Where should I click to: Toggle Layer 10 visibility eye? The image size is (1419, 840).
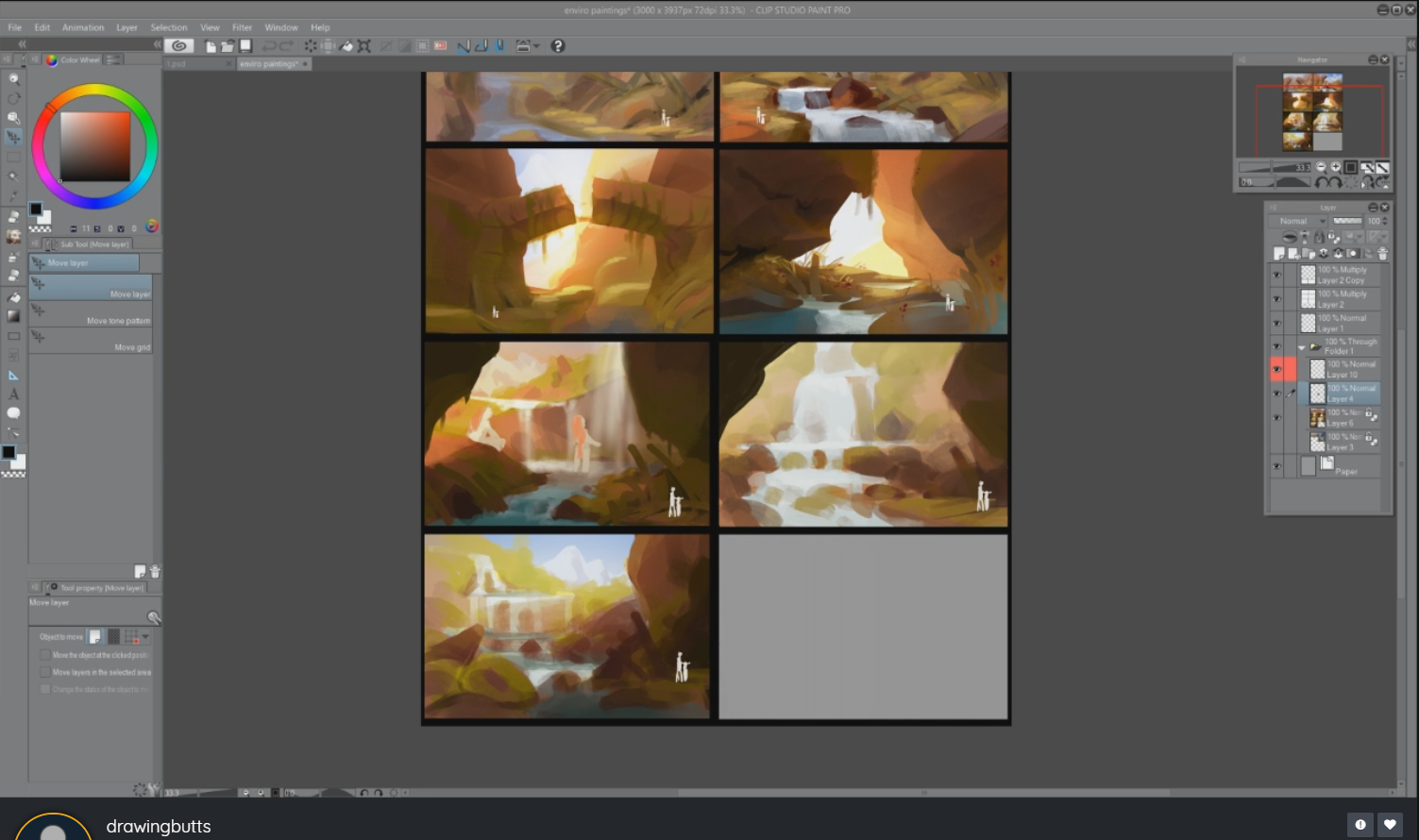1276,369
